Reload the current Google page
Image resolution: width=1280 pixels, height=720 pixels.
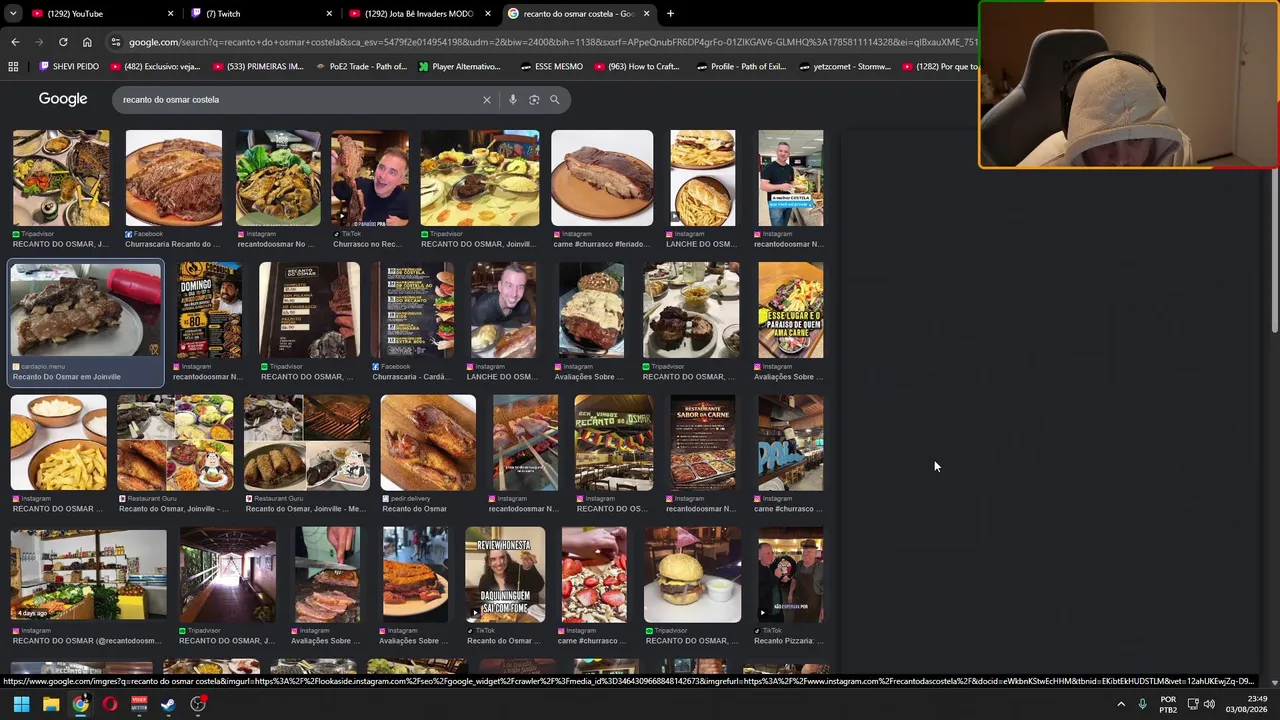[x=63, y=42]
